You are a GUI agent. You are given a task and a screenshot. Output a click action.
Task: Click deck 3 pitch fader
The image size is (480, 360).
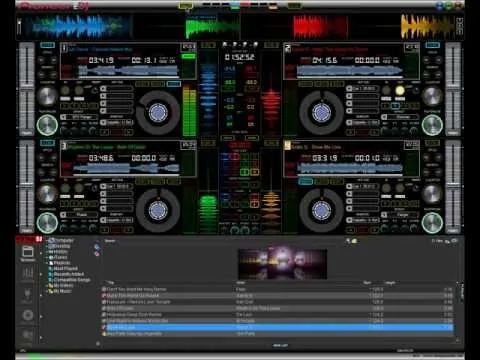click(x=26, y=187)
